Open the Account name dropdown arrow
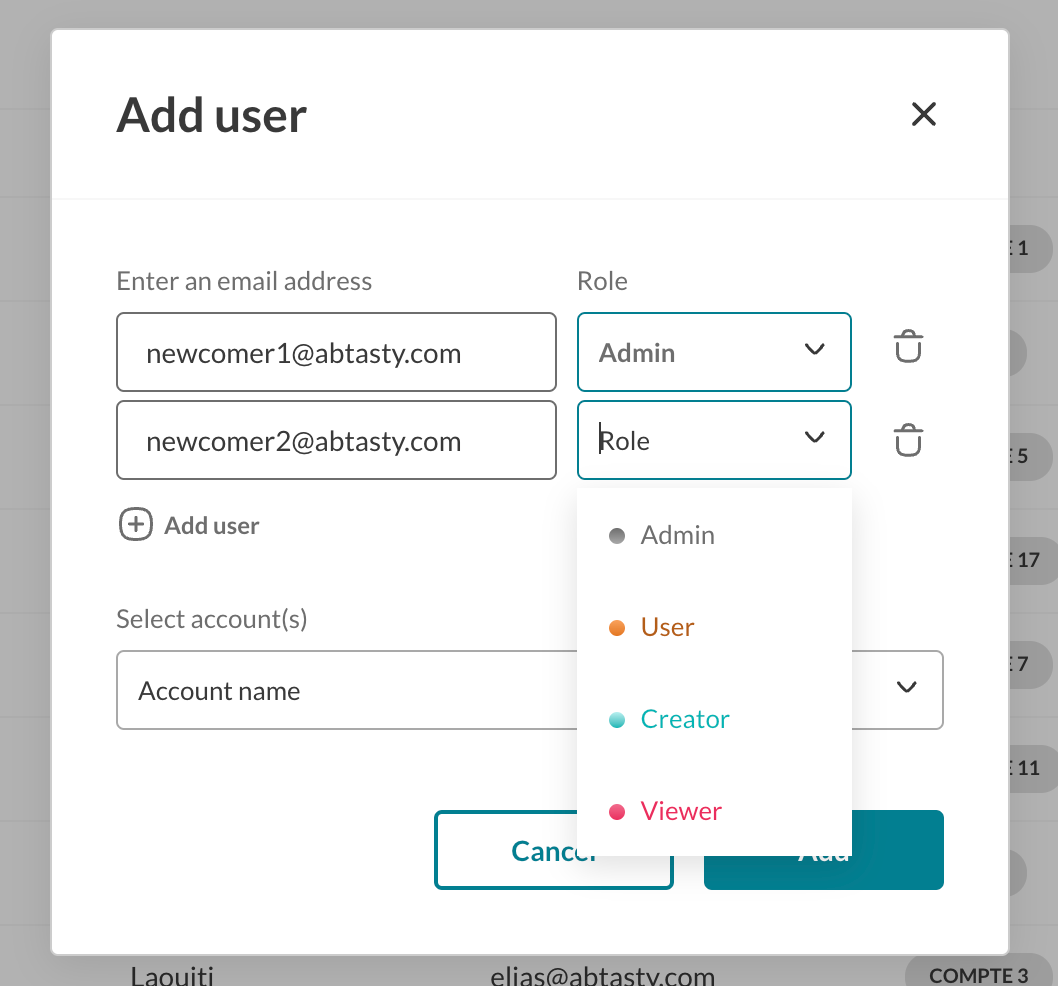Screen dimensions: 1058x986 coord(906,687)
